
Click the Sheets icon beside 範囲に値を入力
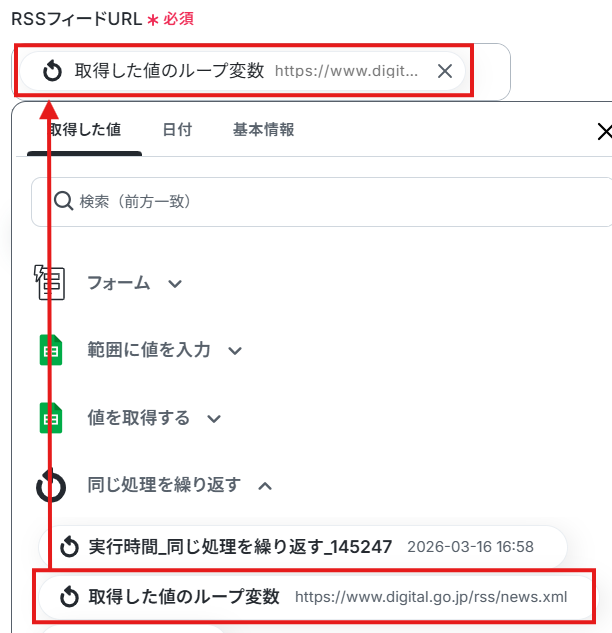pyautogui.click(x=50, y=350)
